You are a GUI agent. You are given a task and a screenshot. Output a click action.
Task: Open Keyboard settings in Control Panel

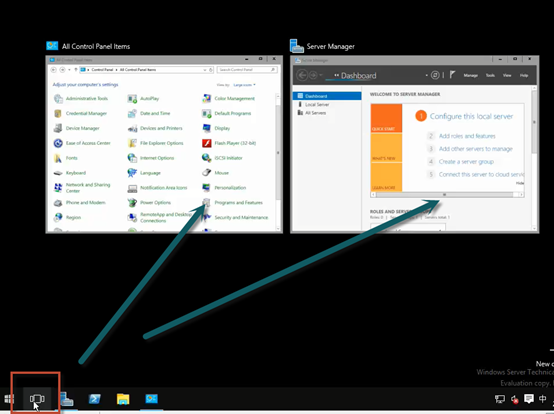[x=70, y=173]
